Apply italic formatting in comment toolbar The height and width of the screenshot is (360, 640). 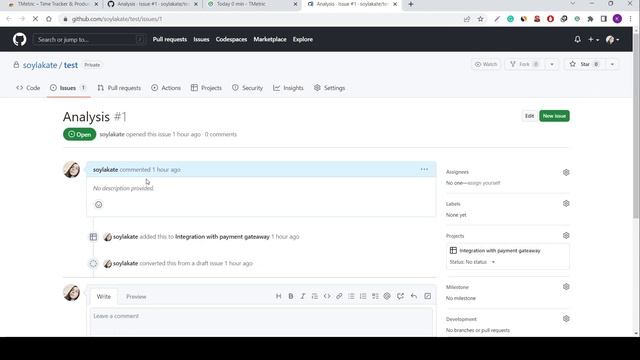tap(302, 296)
